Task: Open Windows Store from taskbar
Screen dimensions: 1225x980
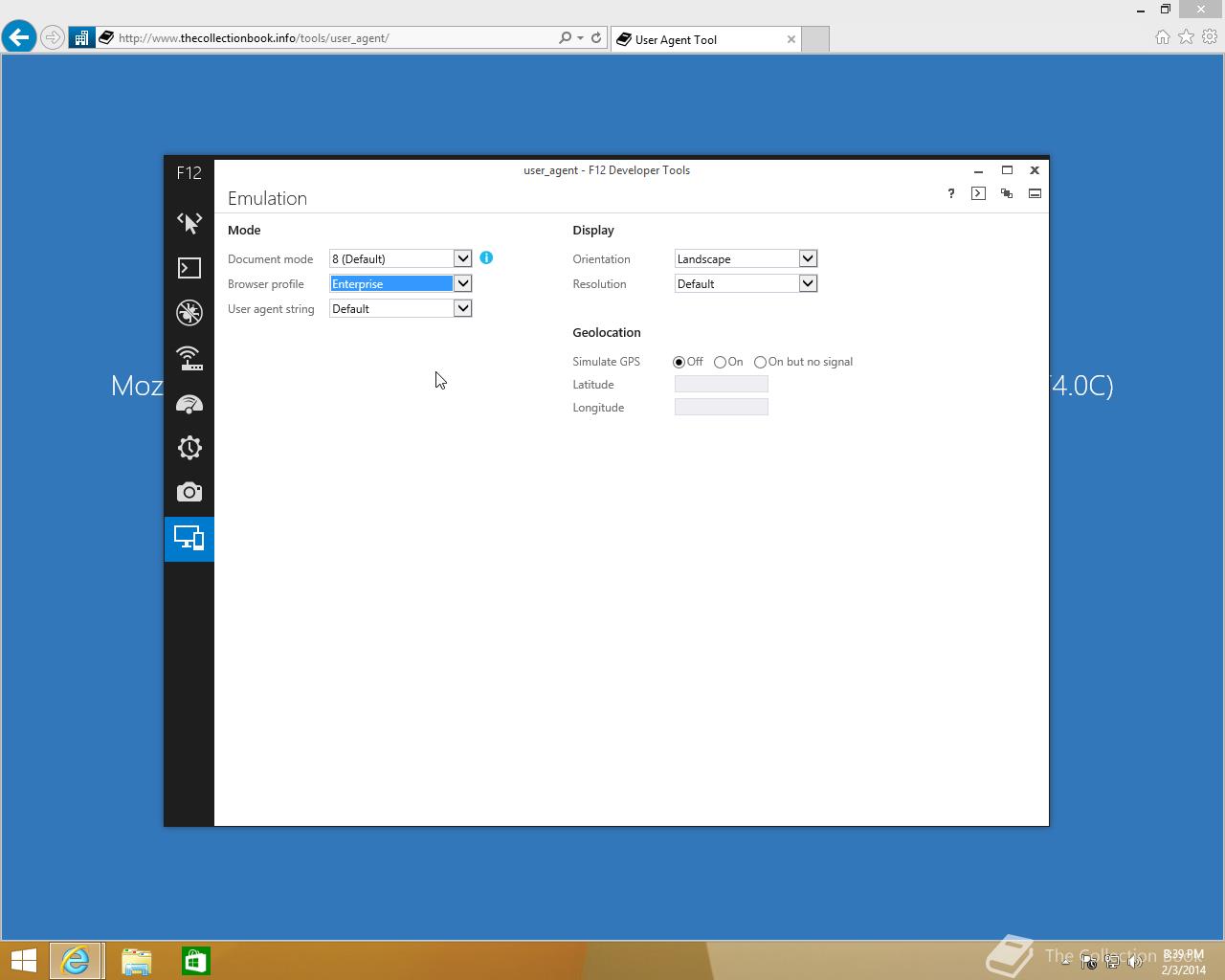Action: pos(195,960)
